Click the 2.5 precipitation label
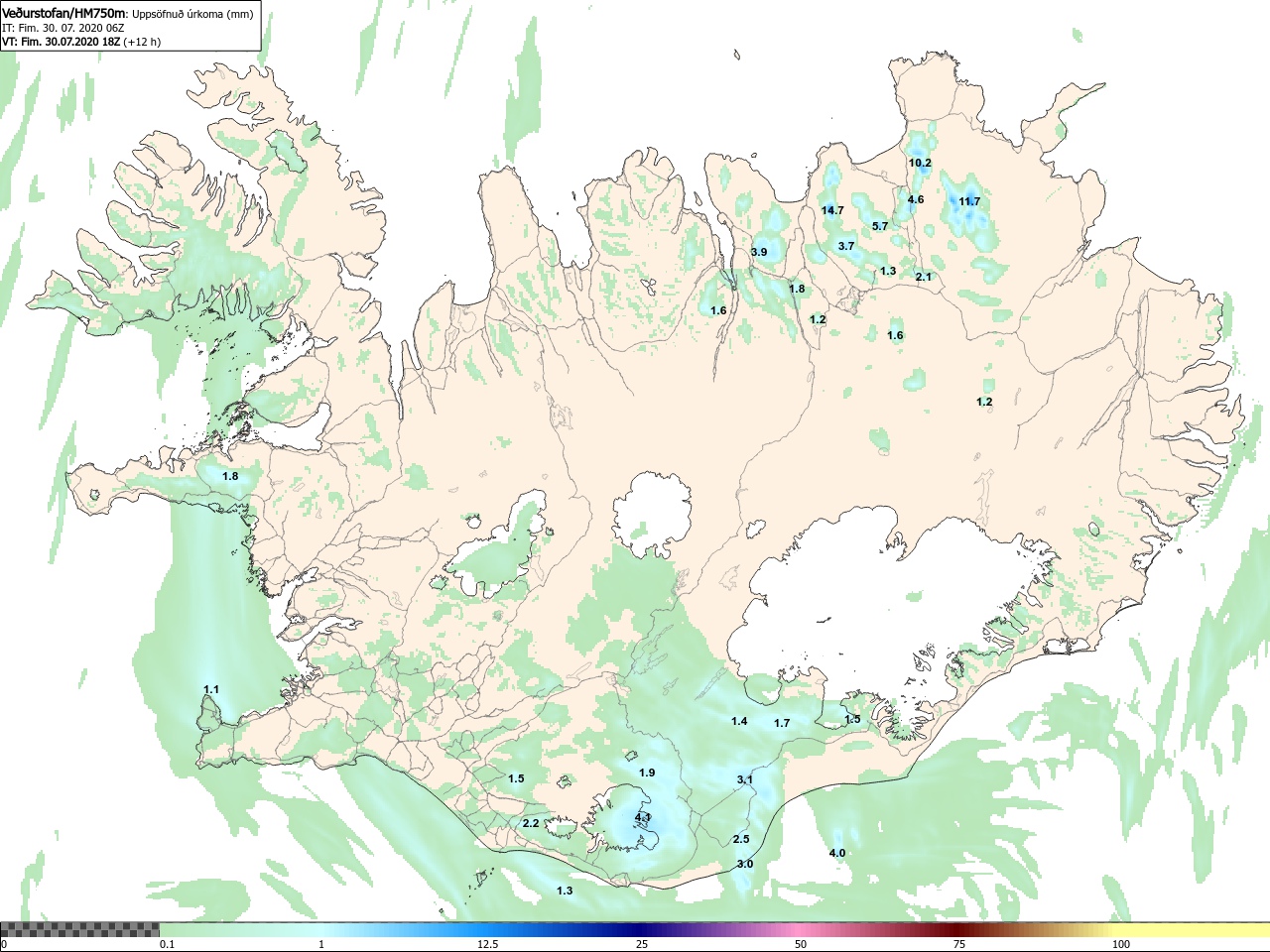Image resolution: width=1270 pixels, height=952 pixels. [x=741, y=839]
